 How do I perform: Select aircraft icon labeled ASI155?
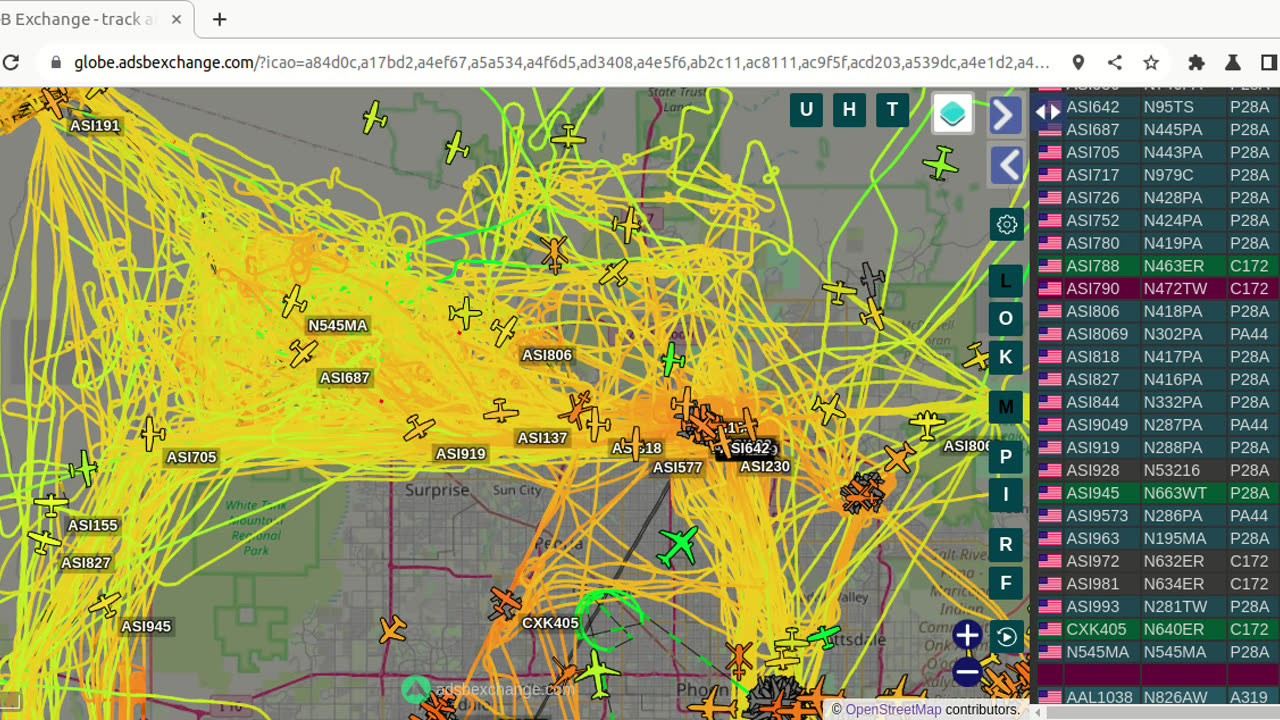[x=50, y=504]
